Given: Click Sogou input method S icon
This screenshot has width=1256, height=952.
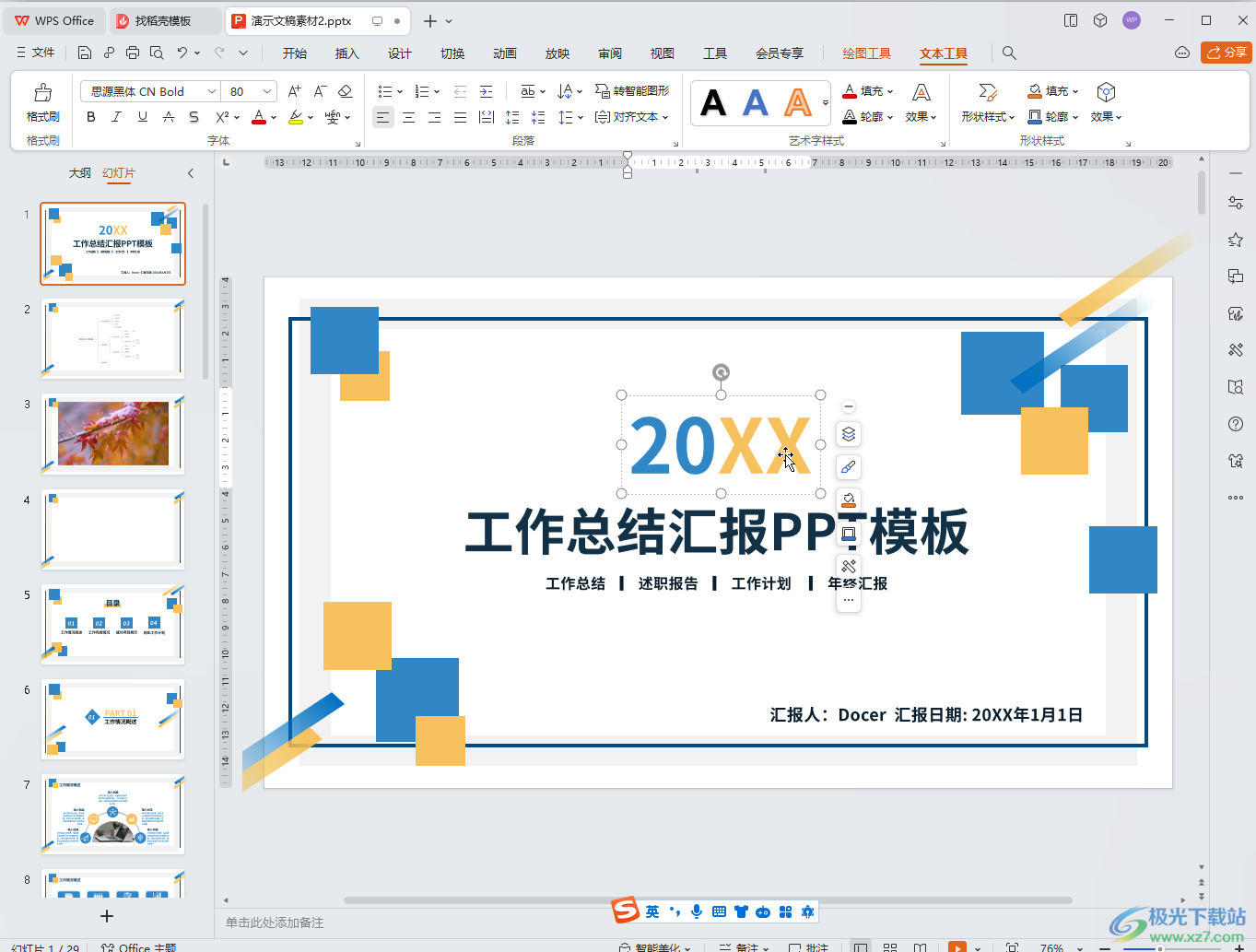Looking at the screenshot, I should [626, 911].
